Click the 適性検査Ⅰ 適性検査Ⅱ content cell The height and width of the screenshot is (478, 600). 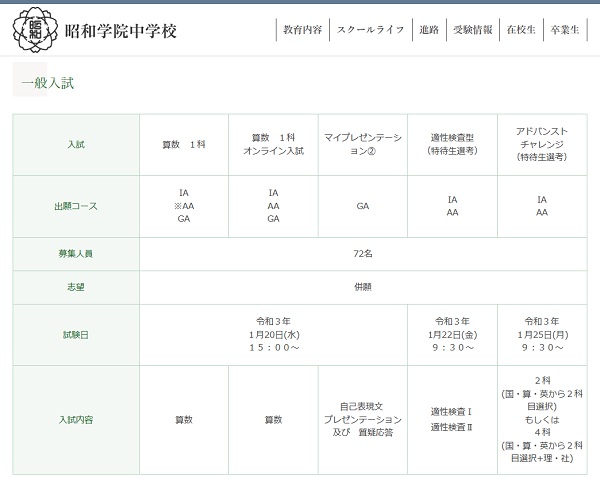pos(452,420)
